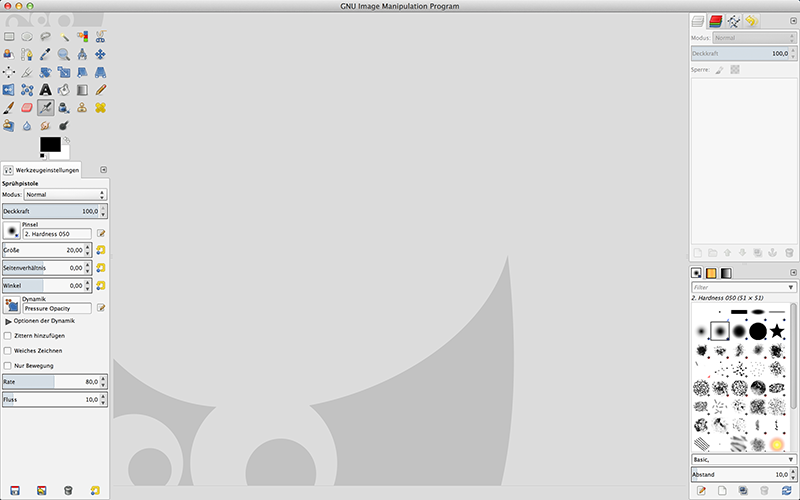Select the Cage Transform tool

point(27,90)
